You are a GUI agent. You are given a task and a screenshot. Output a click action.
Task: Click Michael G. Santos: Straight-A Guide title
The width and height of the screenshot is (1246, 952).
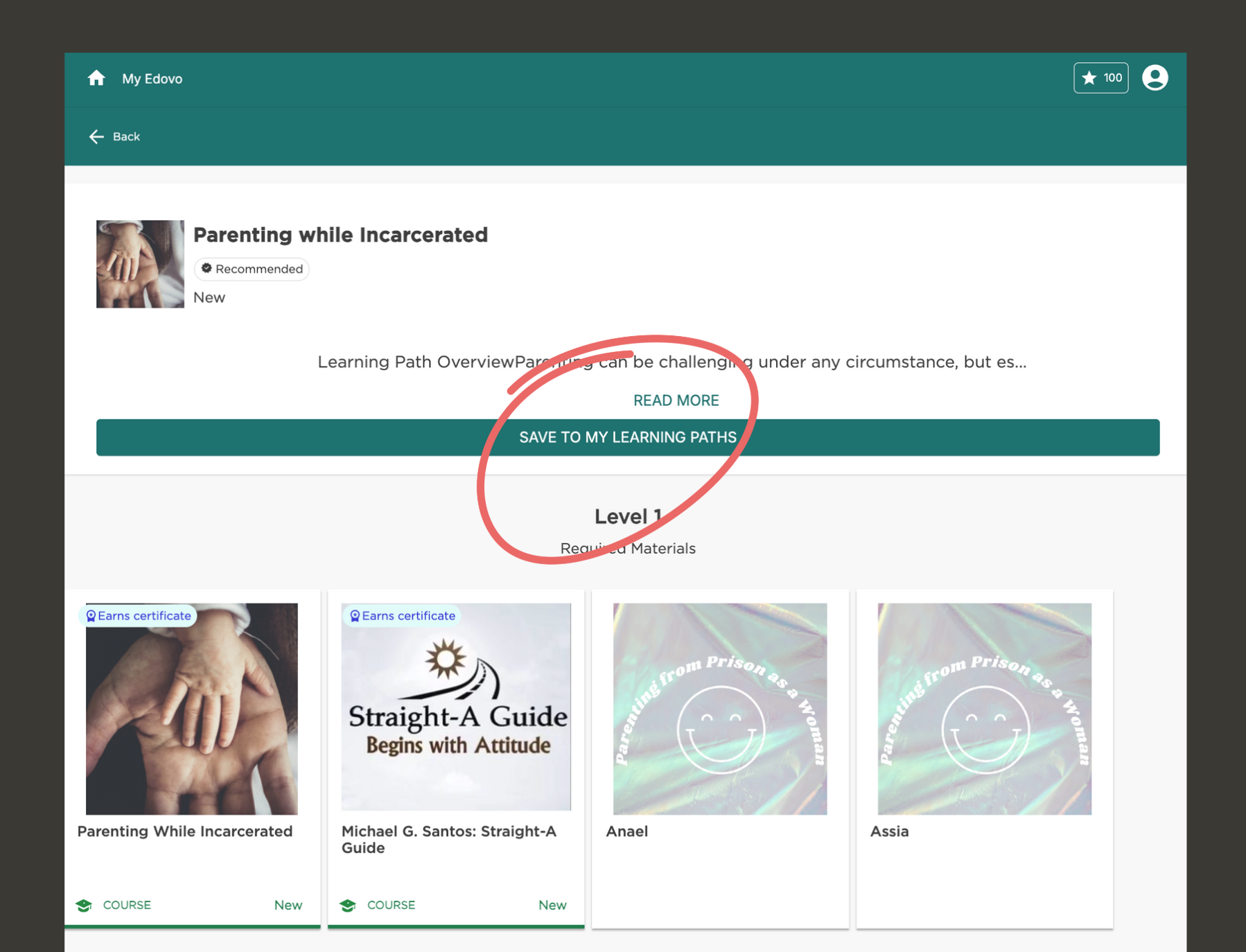coord(449,839)
